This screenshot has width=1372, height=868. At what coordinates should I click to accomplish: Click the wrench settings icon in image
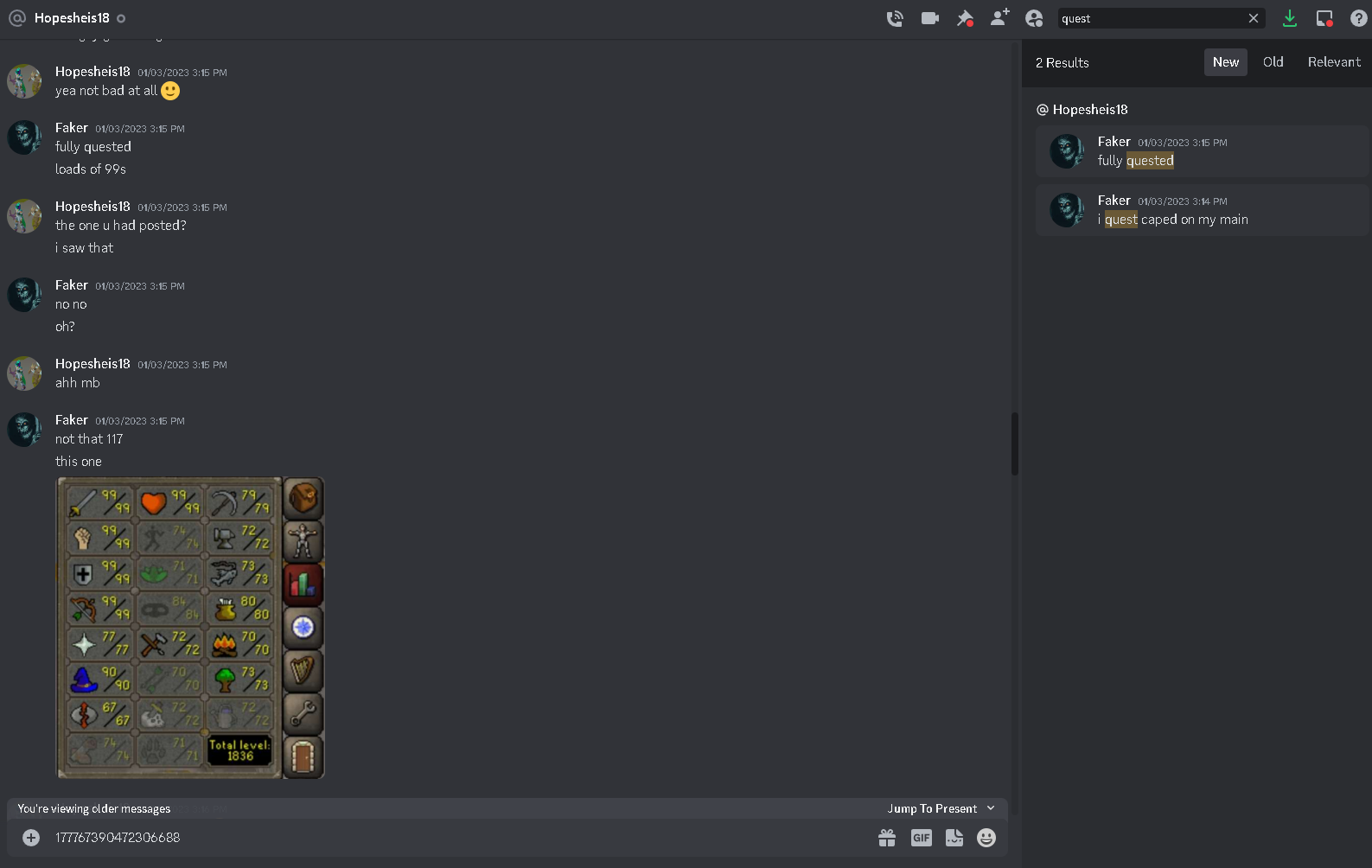303,714
